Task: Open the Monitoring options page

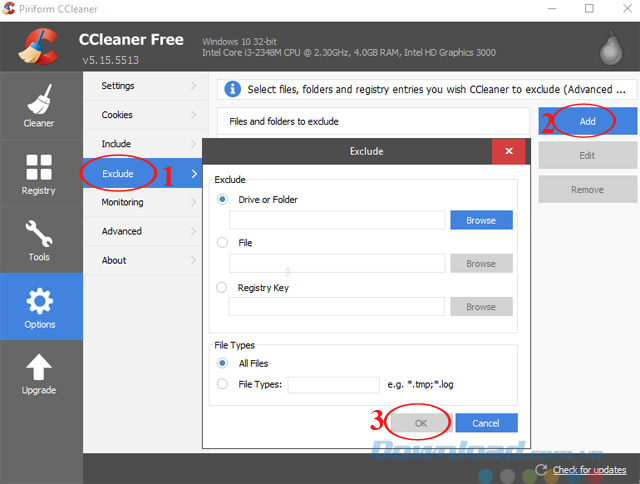Action: [143, 202]
